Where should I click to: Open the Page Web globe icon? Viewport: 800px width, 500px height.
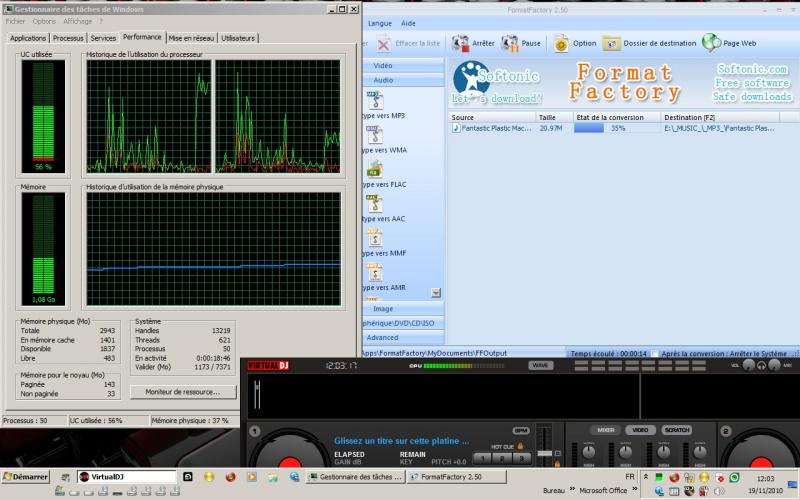click(711, 43)
